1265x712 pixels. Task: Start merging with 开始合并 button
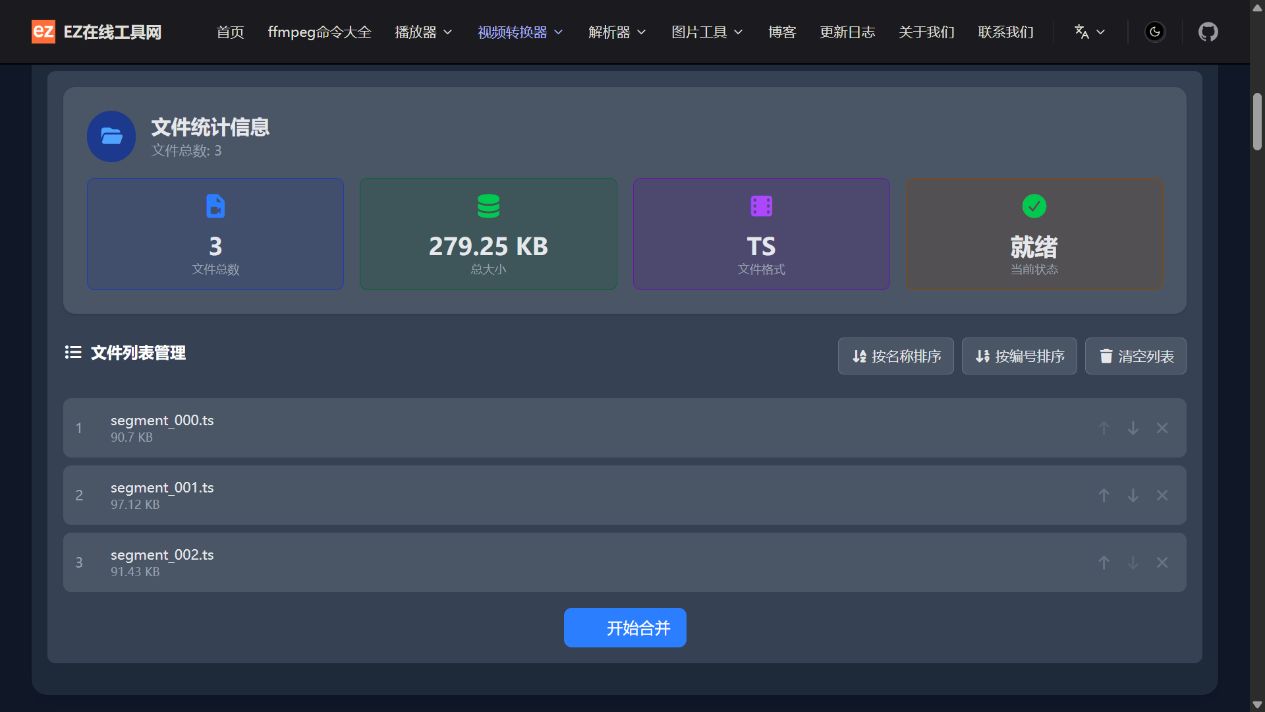(625, 628)
